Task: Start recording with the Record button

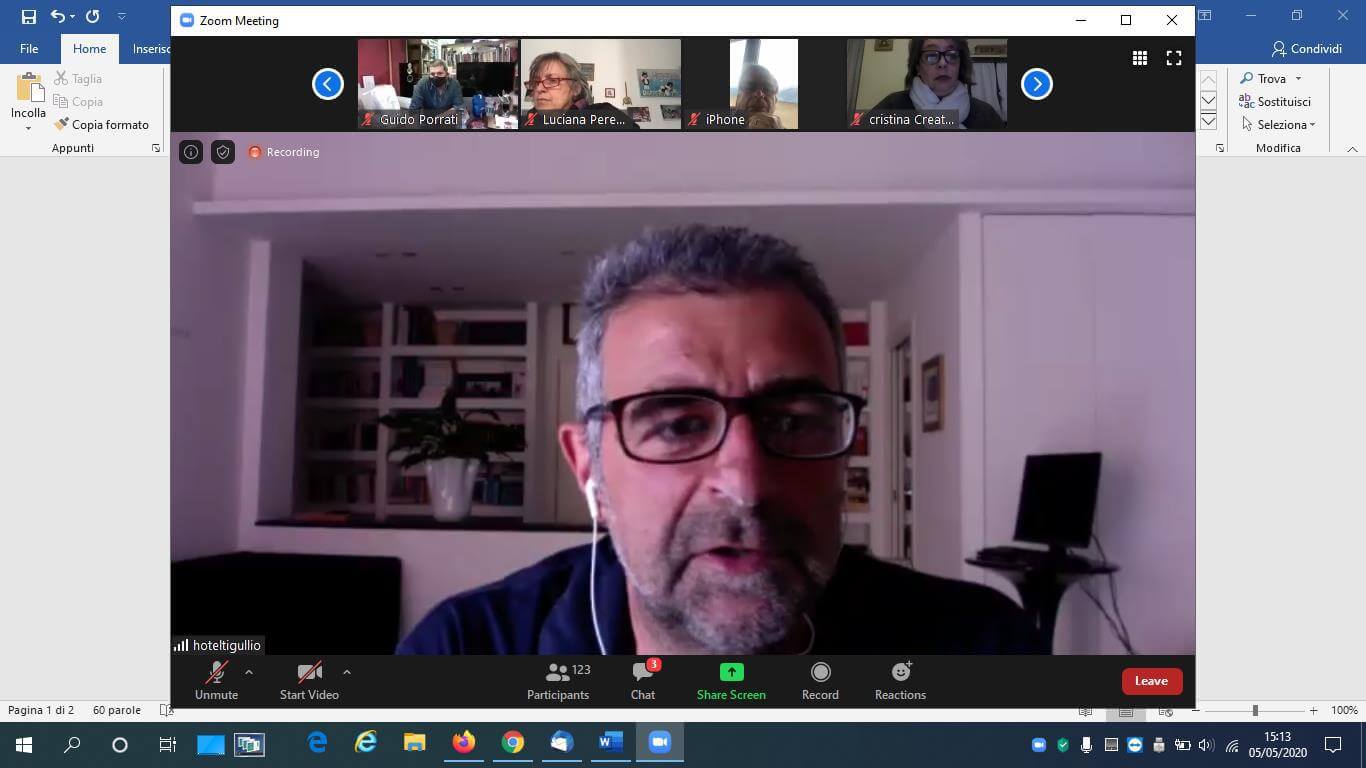Action: 820,681
